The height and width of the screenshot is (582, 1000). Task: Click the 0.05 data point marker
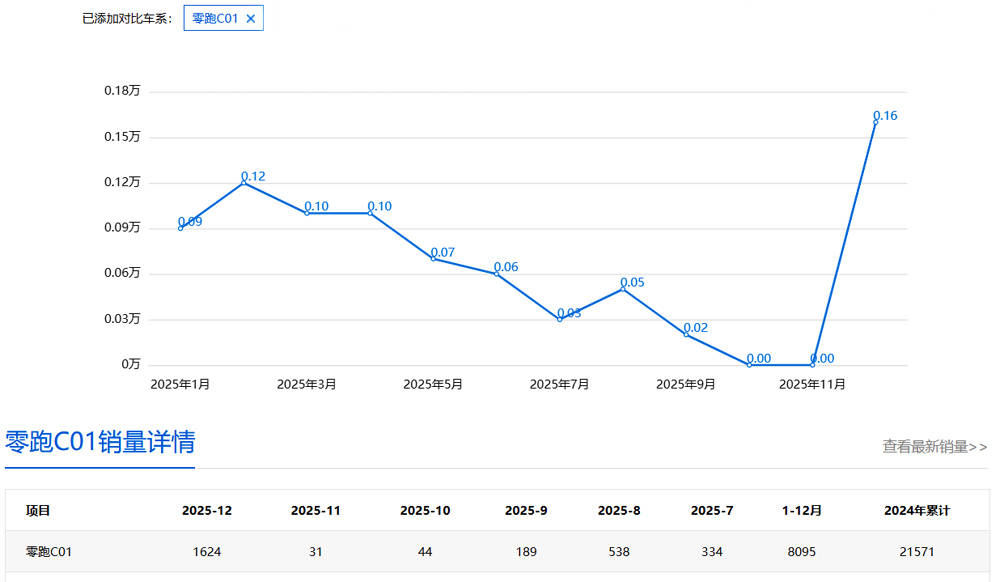pyautogui.click(x=623, y=288)
